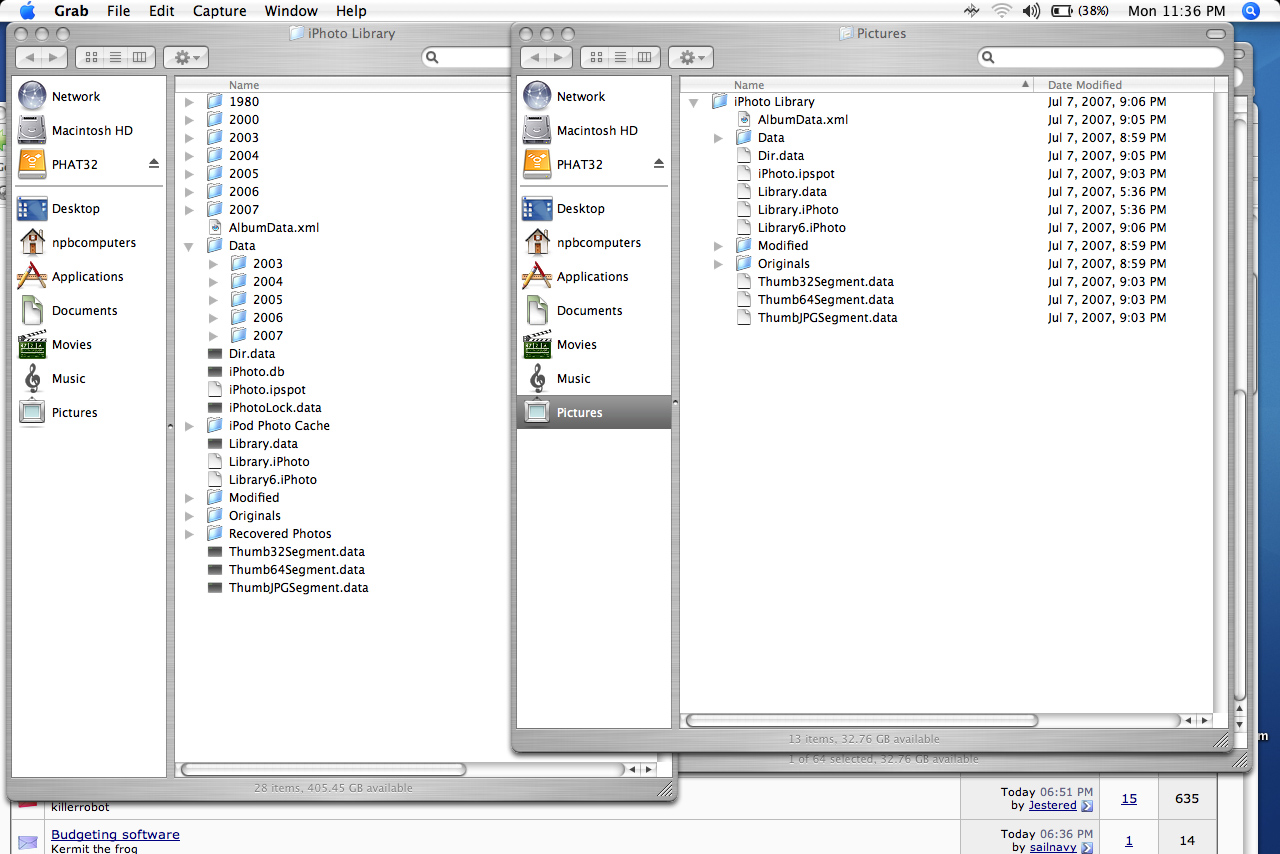Viewport: 1280px width, 854px height.
Task: Open Music in iPhoto Library window sidebar
Action: point(52,379)
